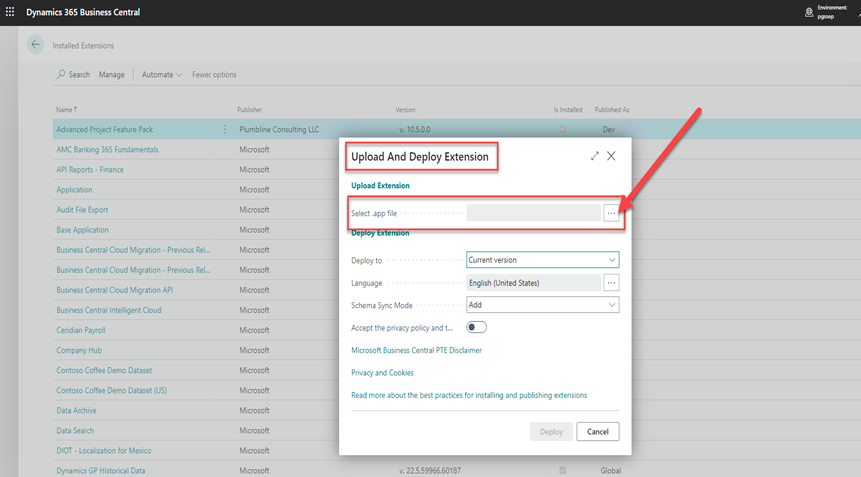Open the Schema Sync Mode dropdown

click(543, 305)
